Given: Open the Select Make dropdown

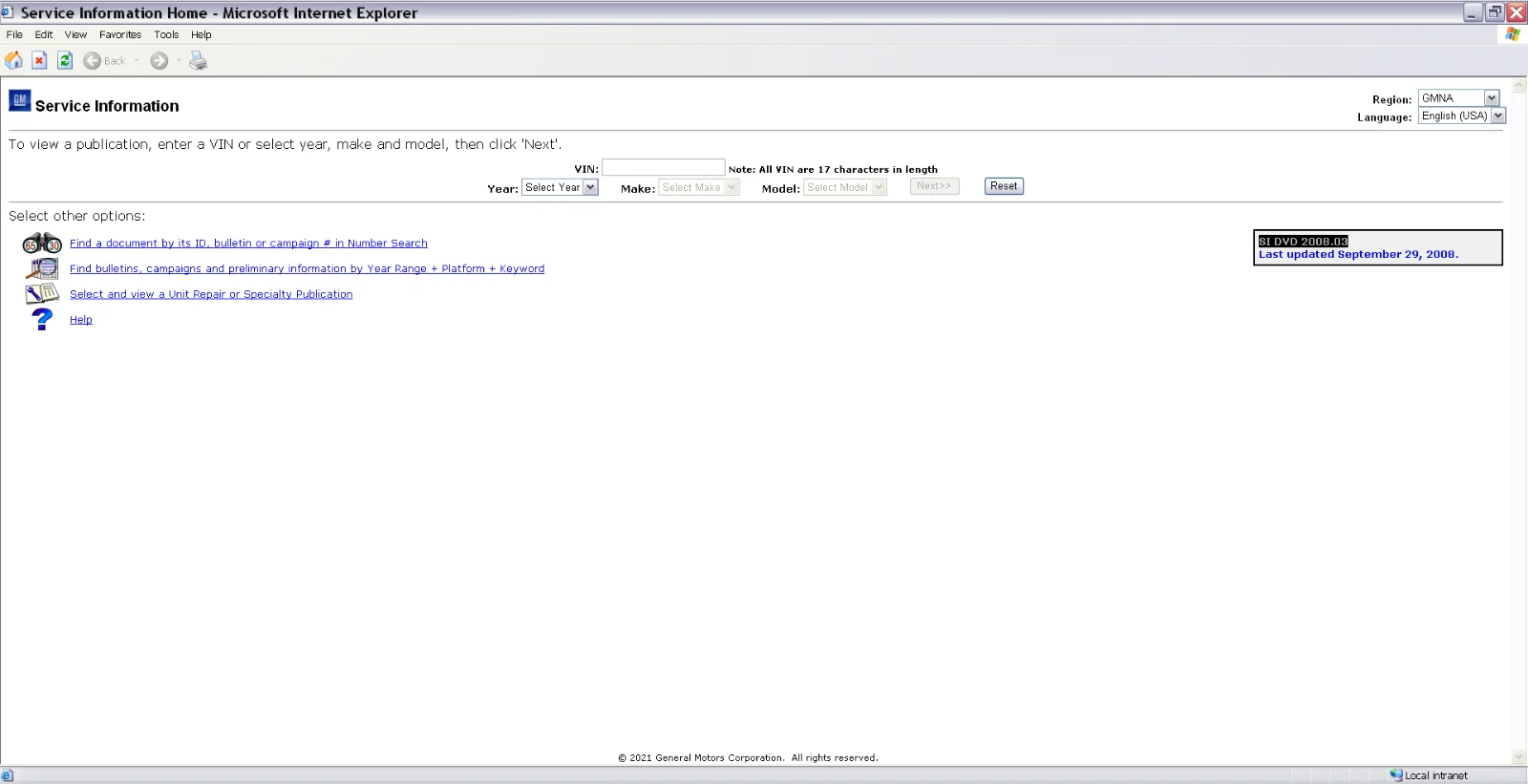Looking at the screenshot, I should click(699, 187).
